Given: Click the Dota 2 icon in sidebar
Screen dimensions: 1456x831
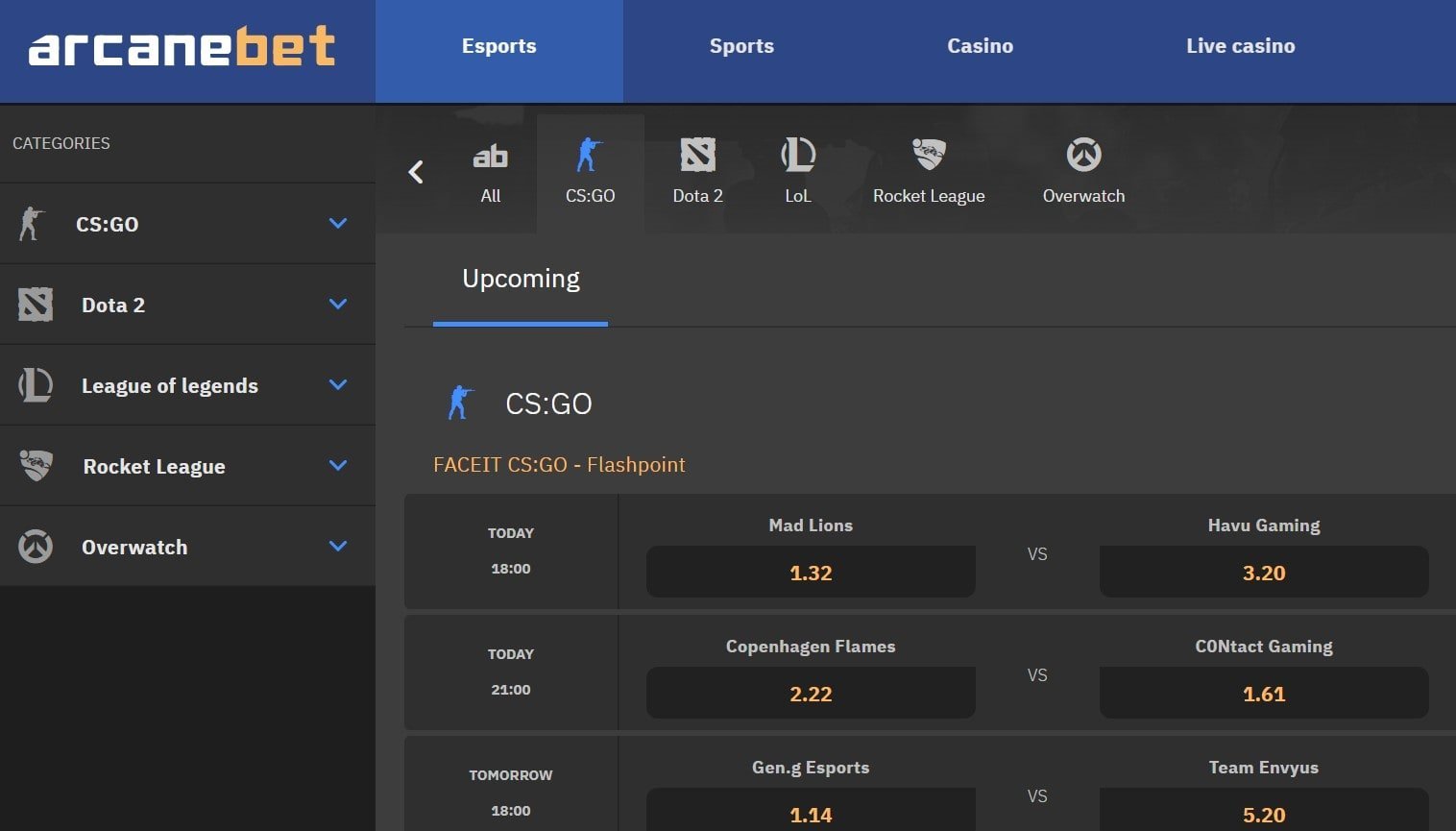Looking at the screenshot, I should point(36,305).
